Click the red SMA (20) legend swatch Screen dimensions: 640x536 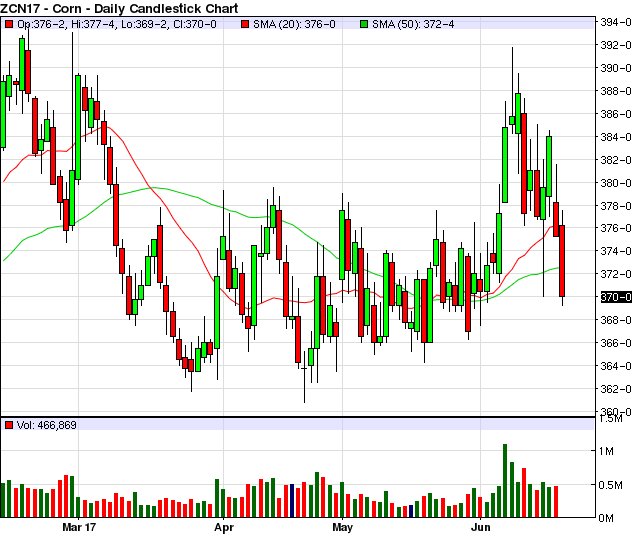pos(245,24)
